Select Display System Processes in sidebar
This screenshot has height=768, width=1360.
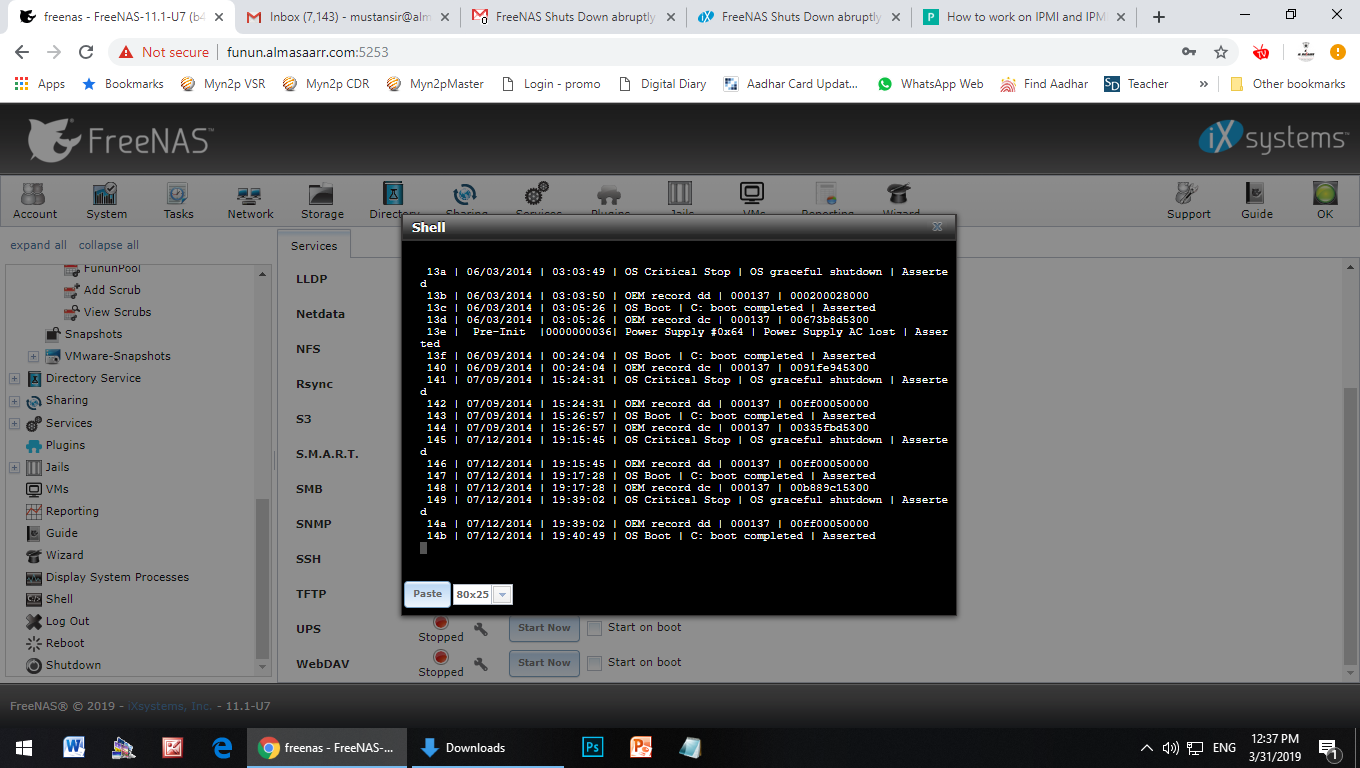117,577
